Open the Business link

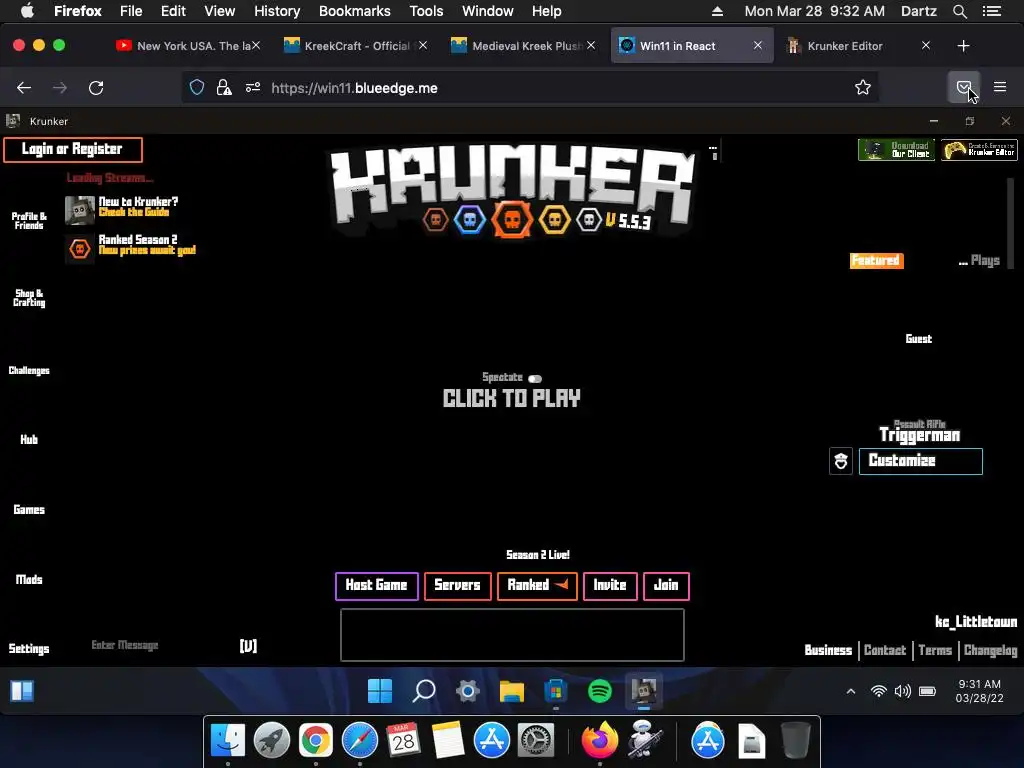point(828,650)
